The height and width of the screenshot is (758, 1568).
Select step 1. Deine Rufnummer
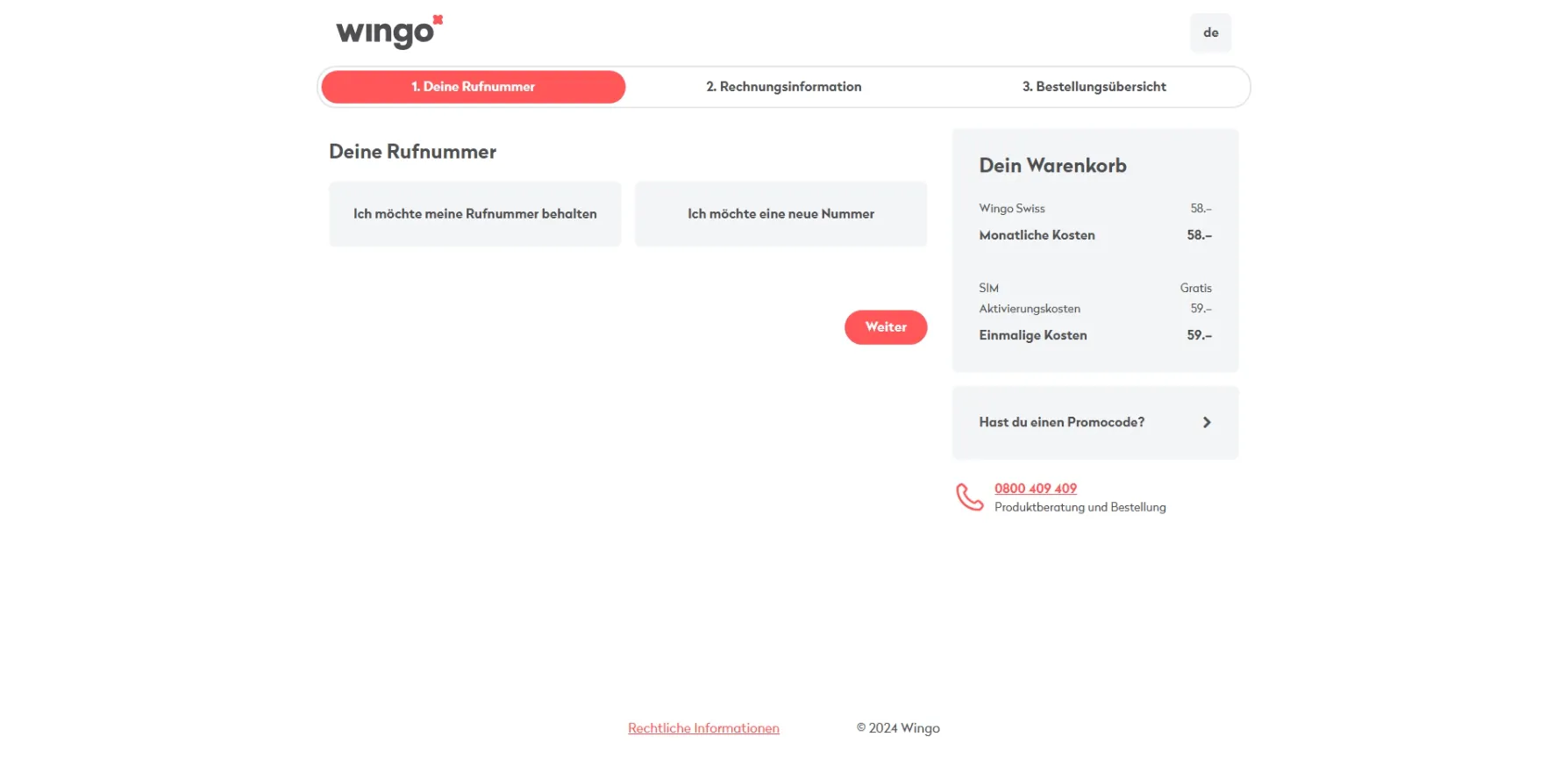coord(474,87)
